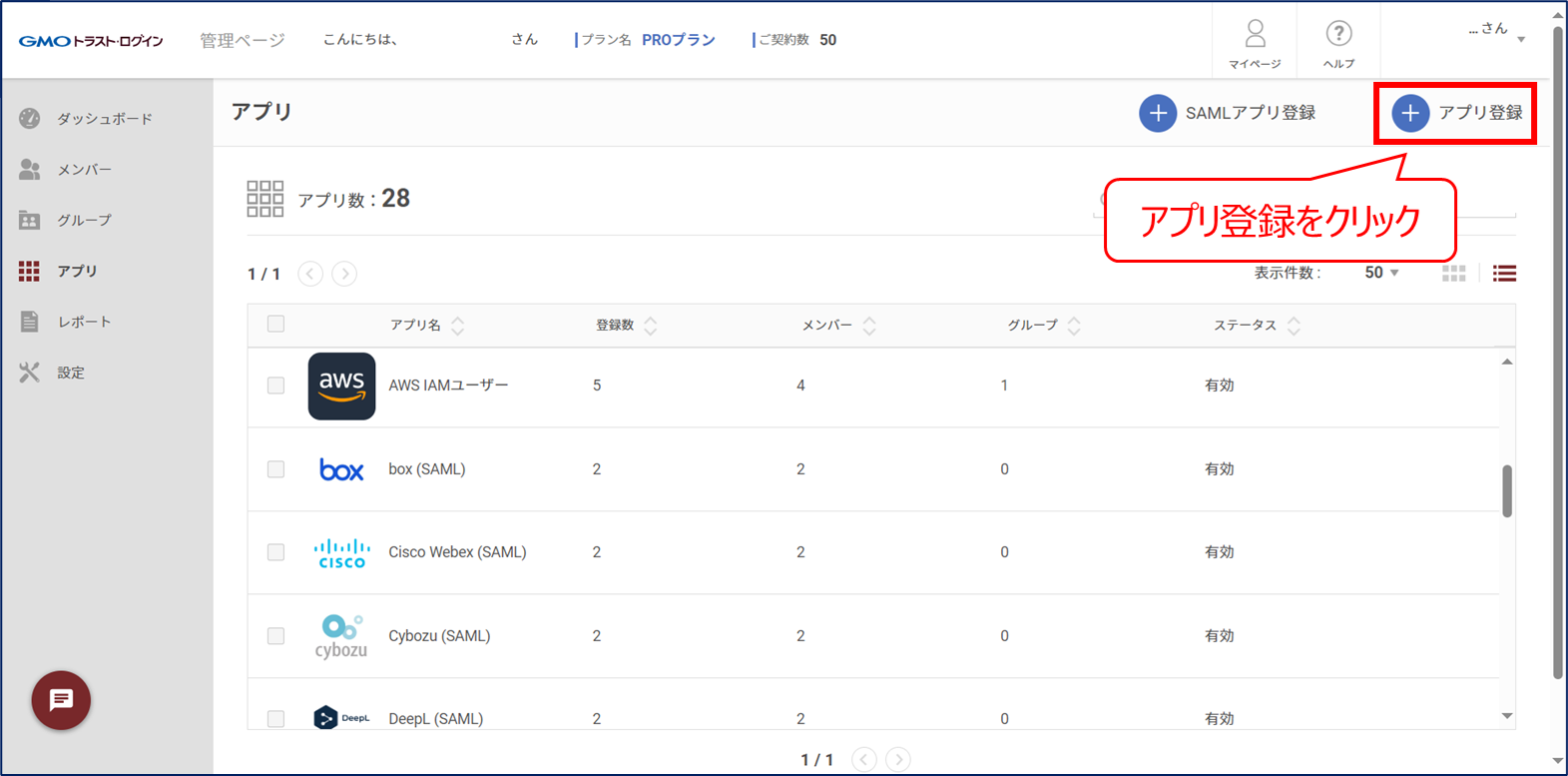The image size is (1568, 776).
Task: Open the DeepL (SAML) app name
Action: [x=435, y=719]
